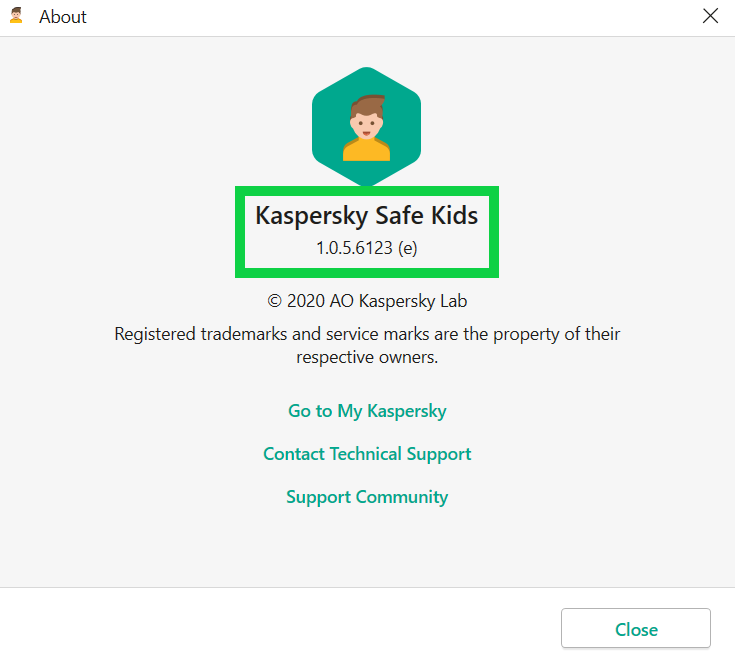Click the "About" window title text
Image resolution: width=735 pixels, height=667 pixels.
pyautogui.click(x=63, y=17)
